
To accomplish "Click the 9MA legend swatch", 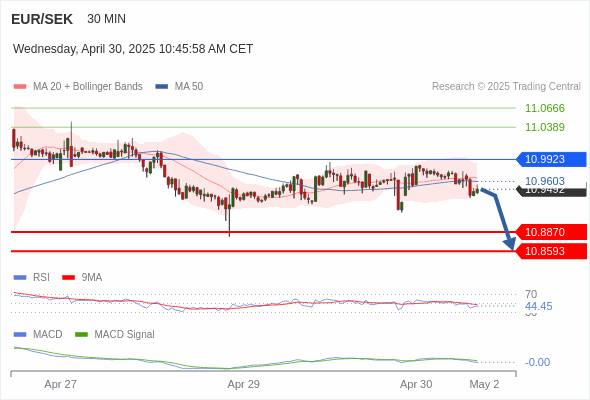I will pyautogui.click(x=68, y=278).
